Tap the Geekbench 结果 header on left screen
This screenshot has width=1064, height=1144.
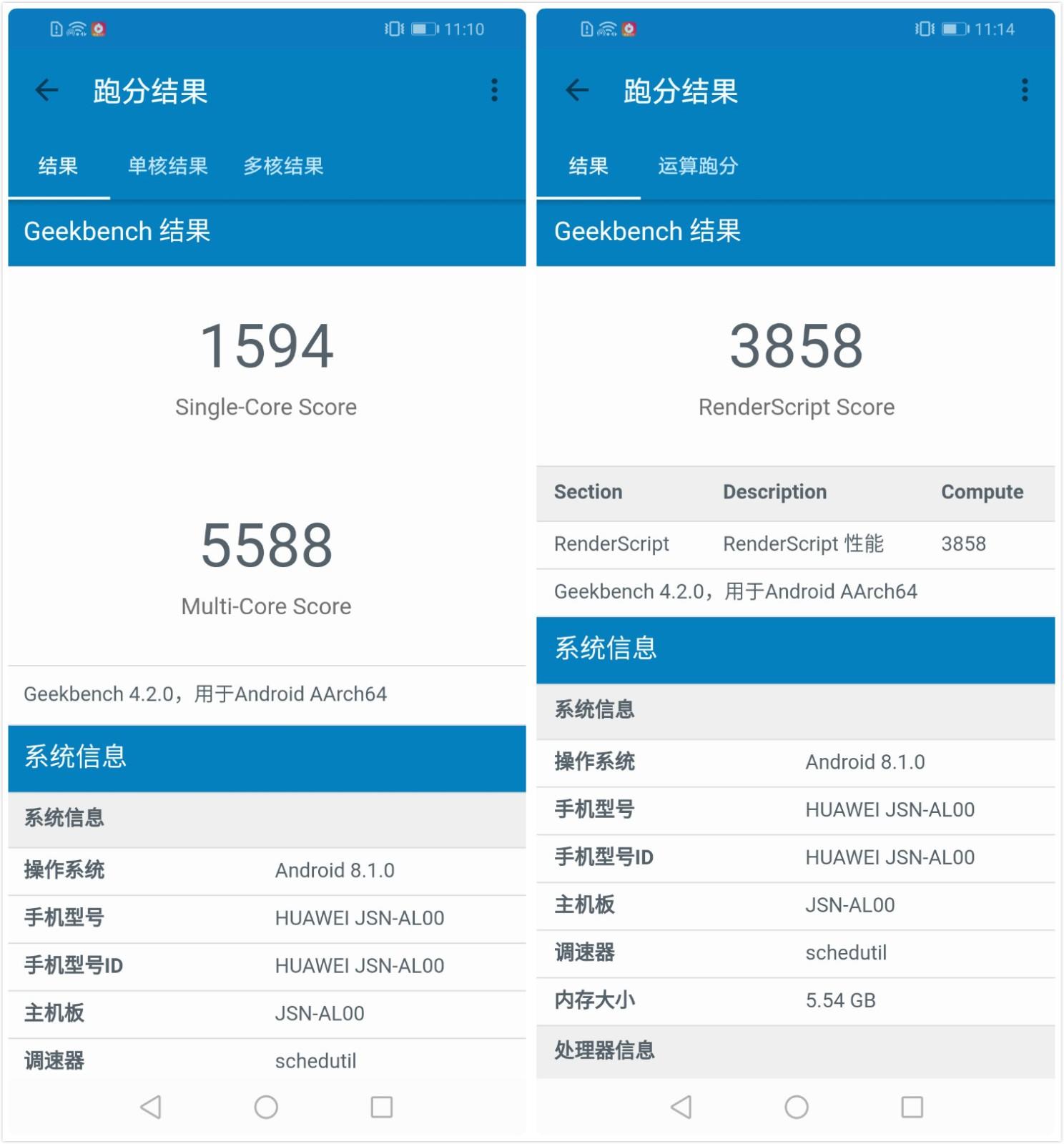click(267, 232)
